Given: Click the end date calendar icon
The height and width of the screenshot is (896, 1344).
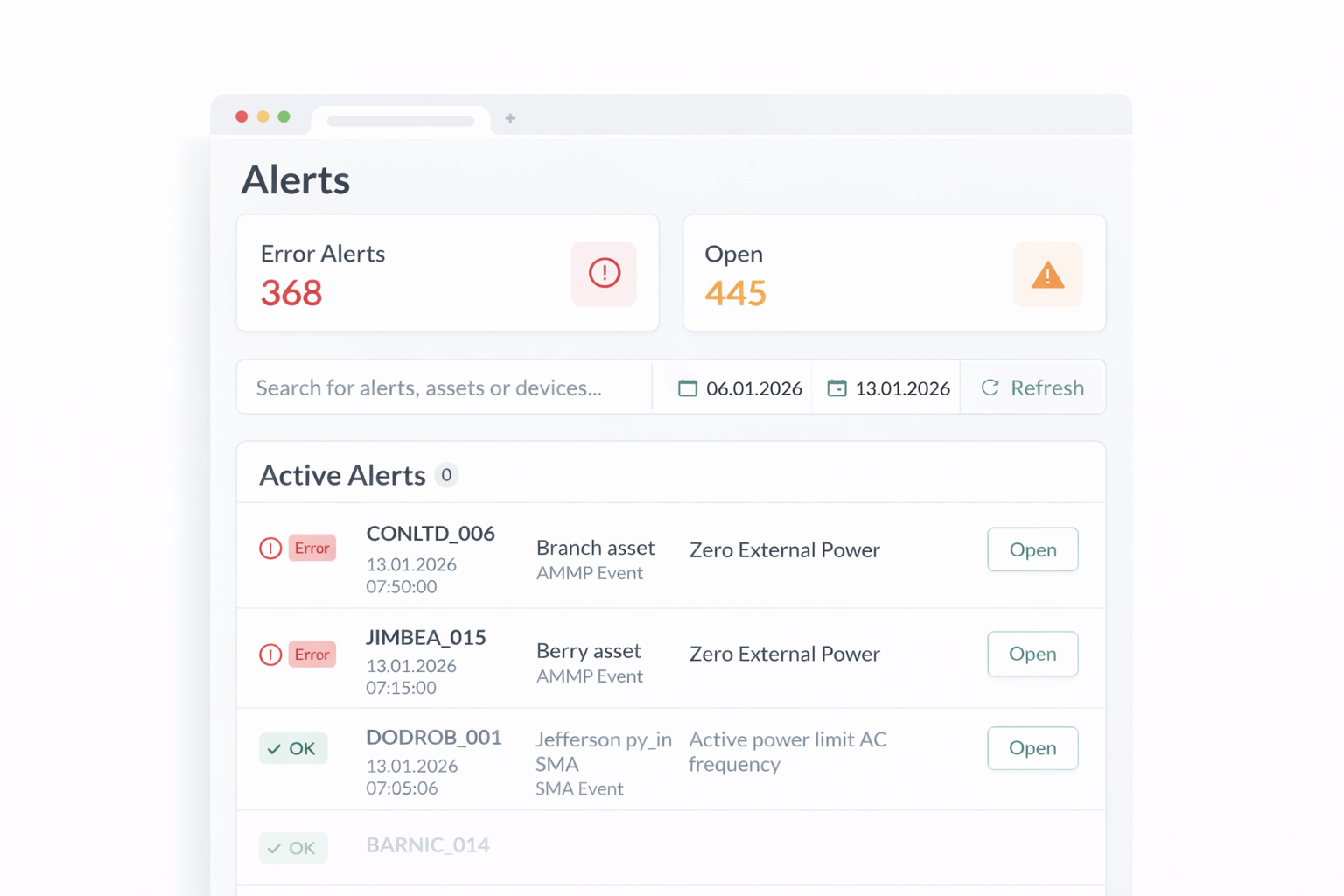Looking at the screenshot, I should coord(836,388).
